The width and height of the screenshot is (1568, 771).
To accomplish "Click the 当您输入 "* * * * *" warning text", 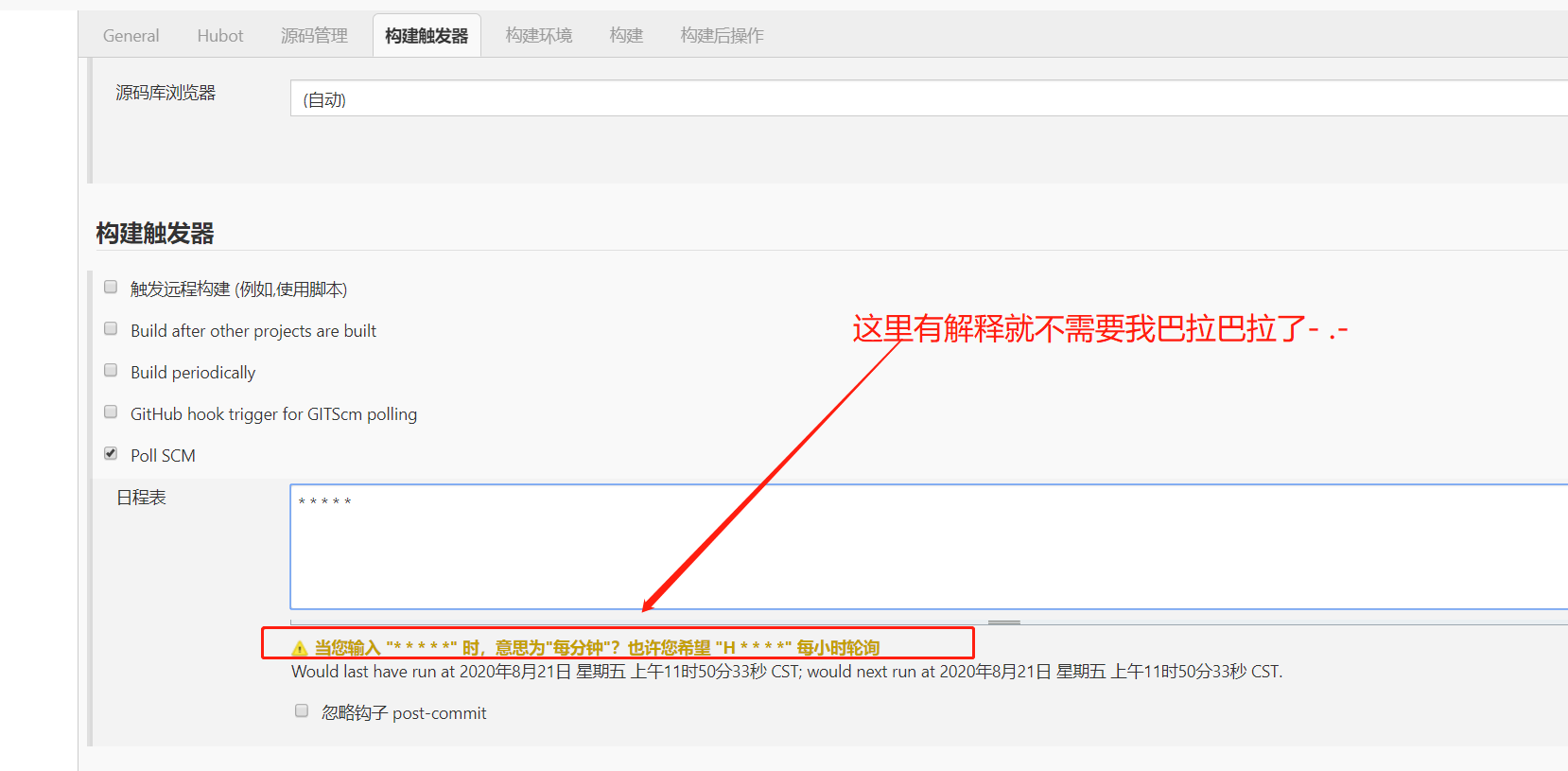I will 597,648.
